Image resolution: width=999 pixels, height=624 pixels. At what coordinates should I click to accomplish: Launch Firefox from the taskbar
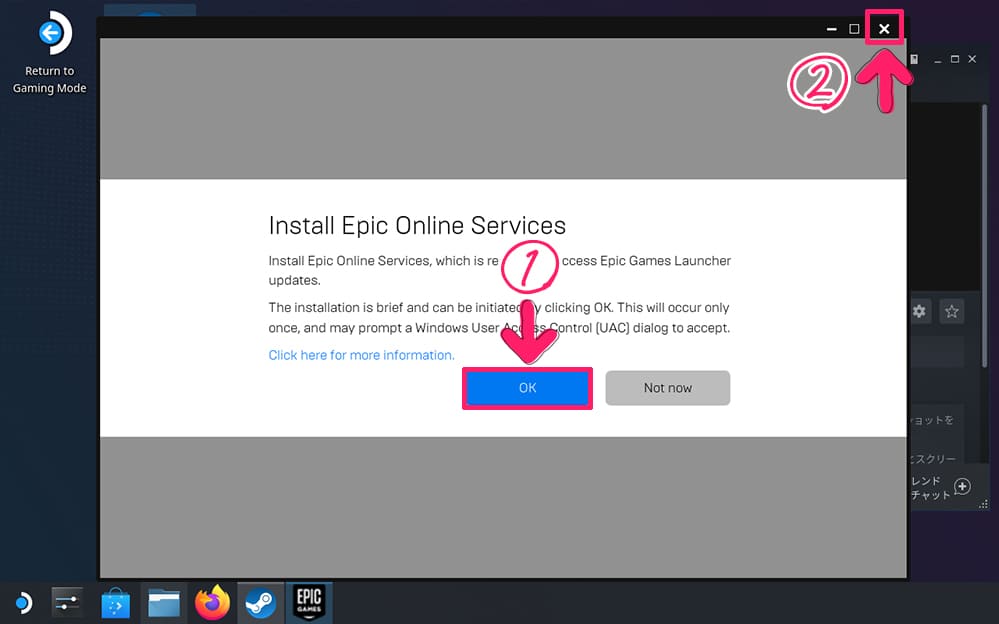pyautogui.click(x=212, y=602)
